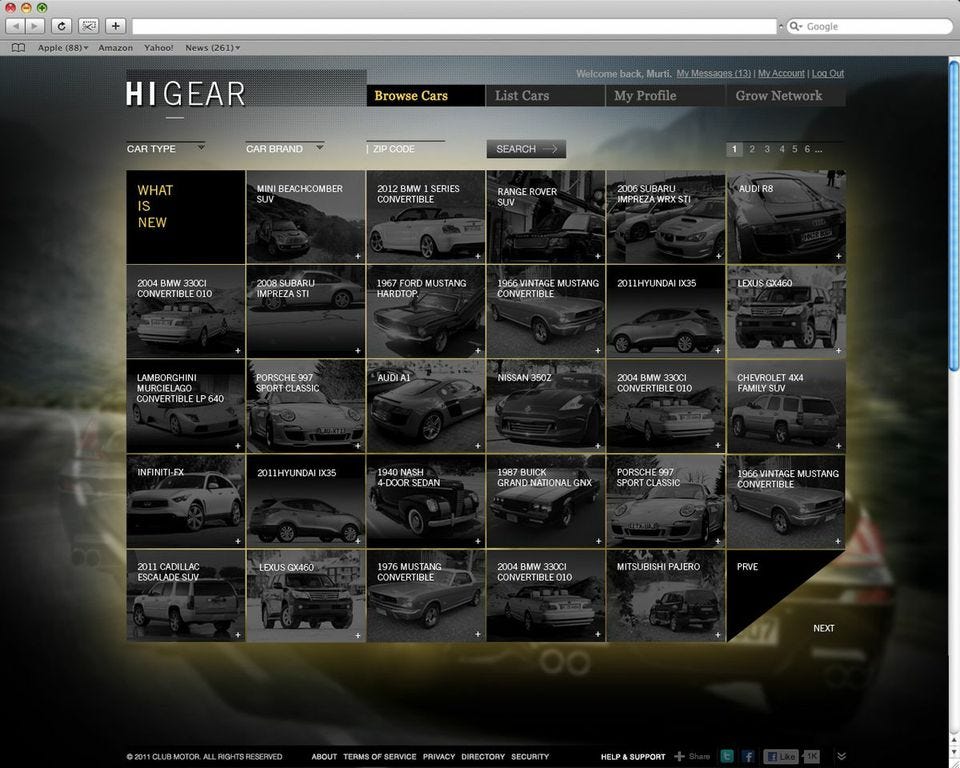The height and width of the screenshot is (768, 960).
Task: Expand plus icon on Audi A1 tile
Action: click(x=478, y=446)
